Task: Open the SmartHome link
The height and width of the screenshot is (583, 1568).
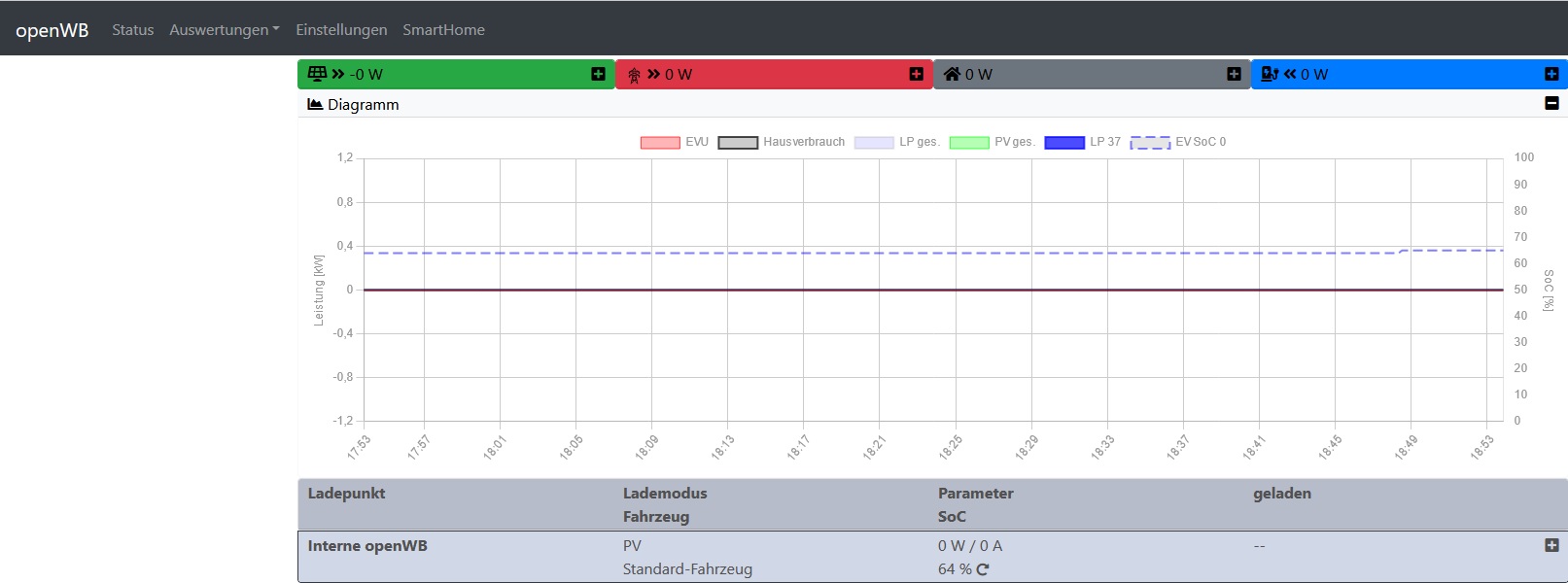Action: pyautogui.click(x=443, y=29)
